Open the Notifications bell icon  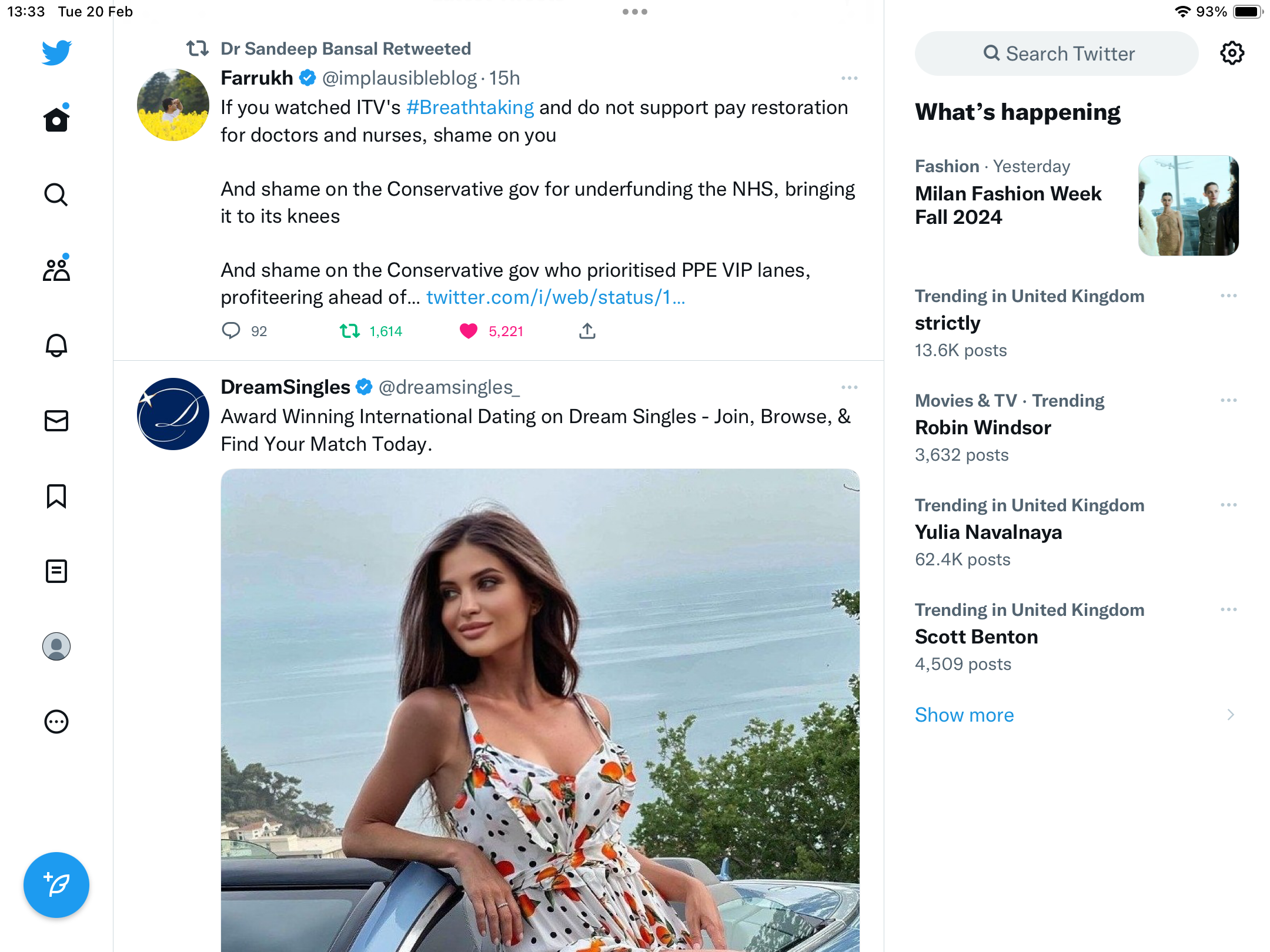pos(56,345)
